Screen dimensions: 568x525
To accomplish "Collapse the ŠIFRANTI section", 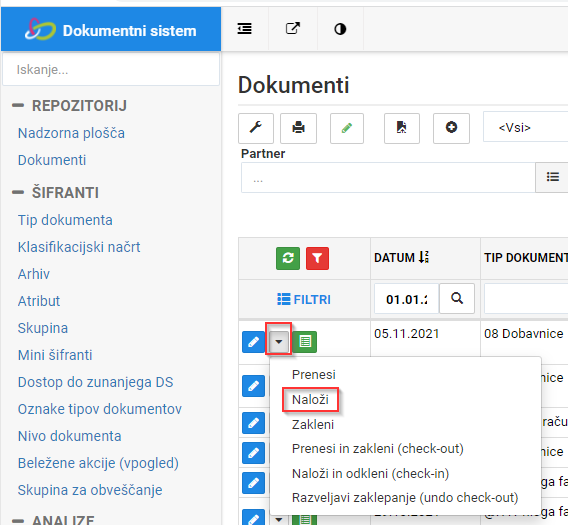I will (18, 192).
